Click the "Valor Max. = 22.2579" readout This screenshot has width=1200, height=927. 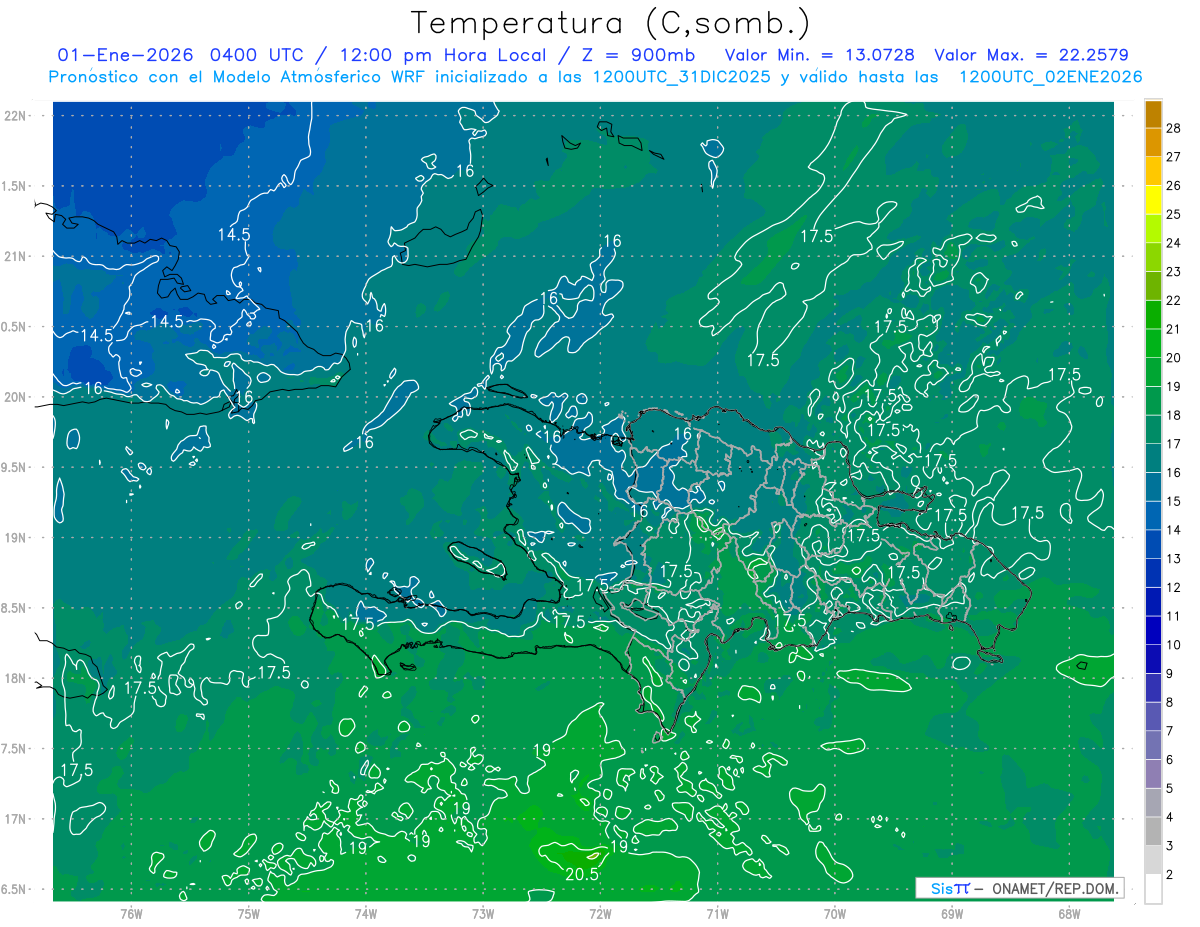1031,55
